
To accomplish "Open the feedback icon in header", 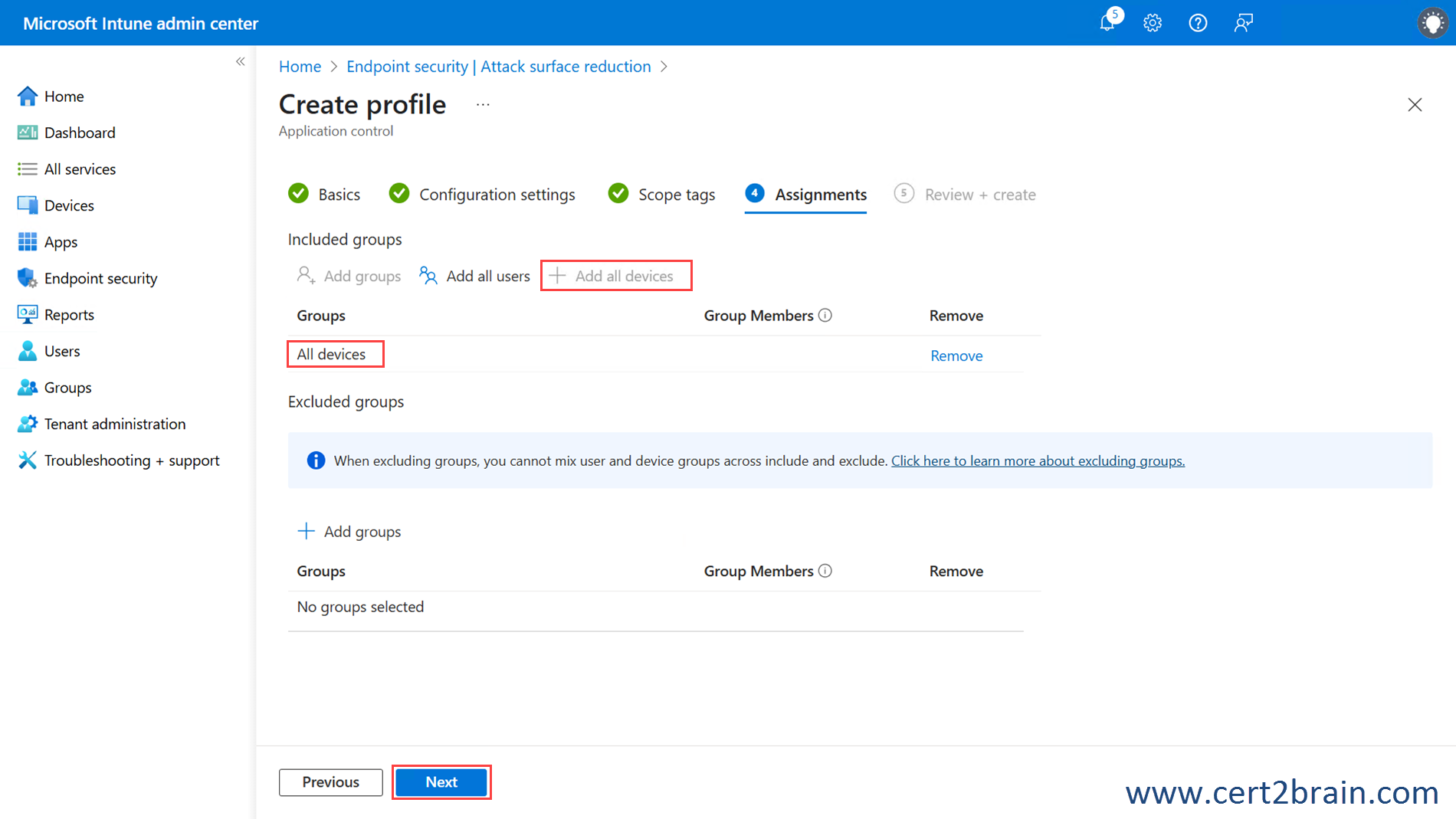I will [1243, 23].
